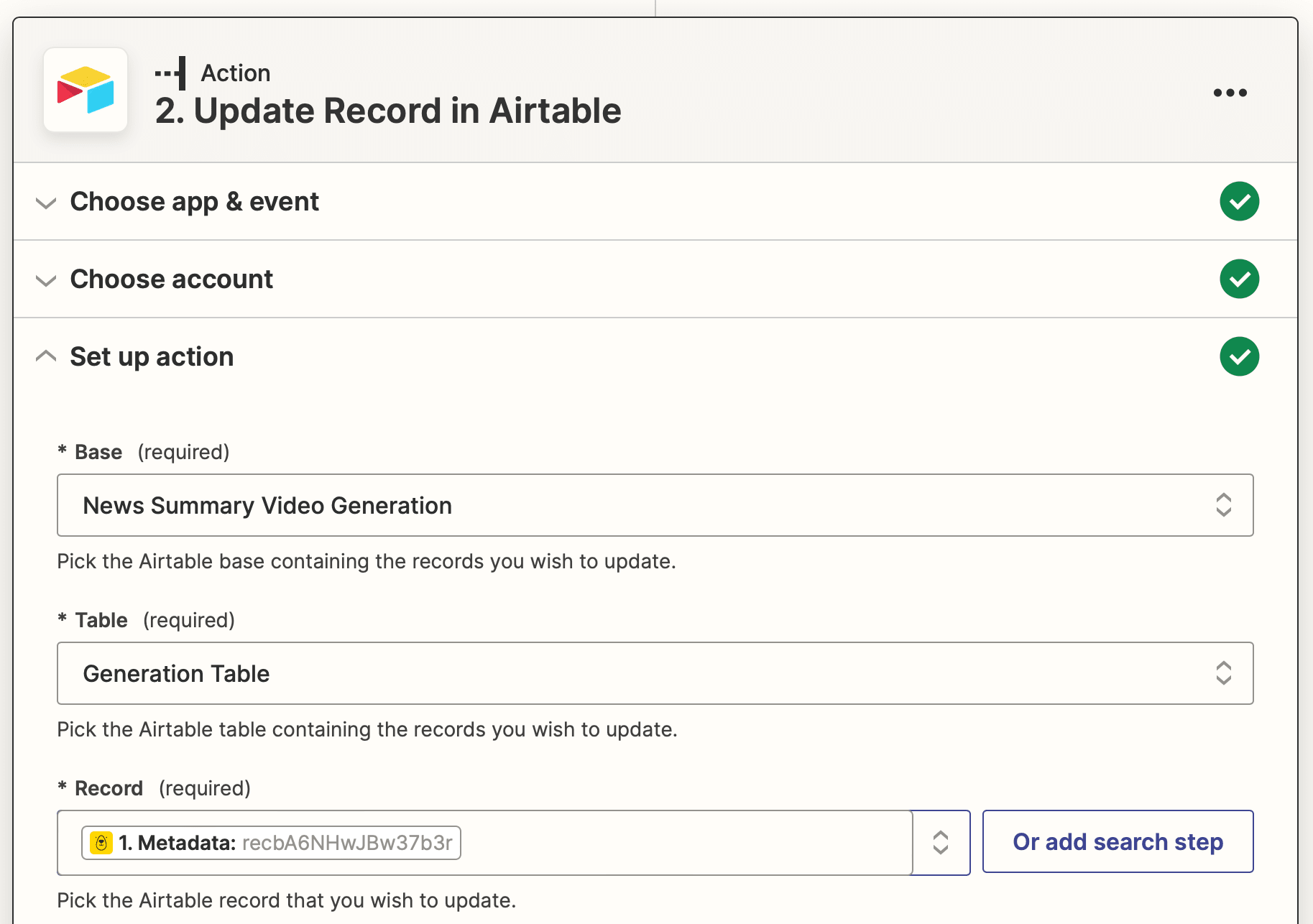Click the Airtable app logo icon
The height and width of the screenshot is (924, 1313).
pos(86,91)
